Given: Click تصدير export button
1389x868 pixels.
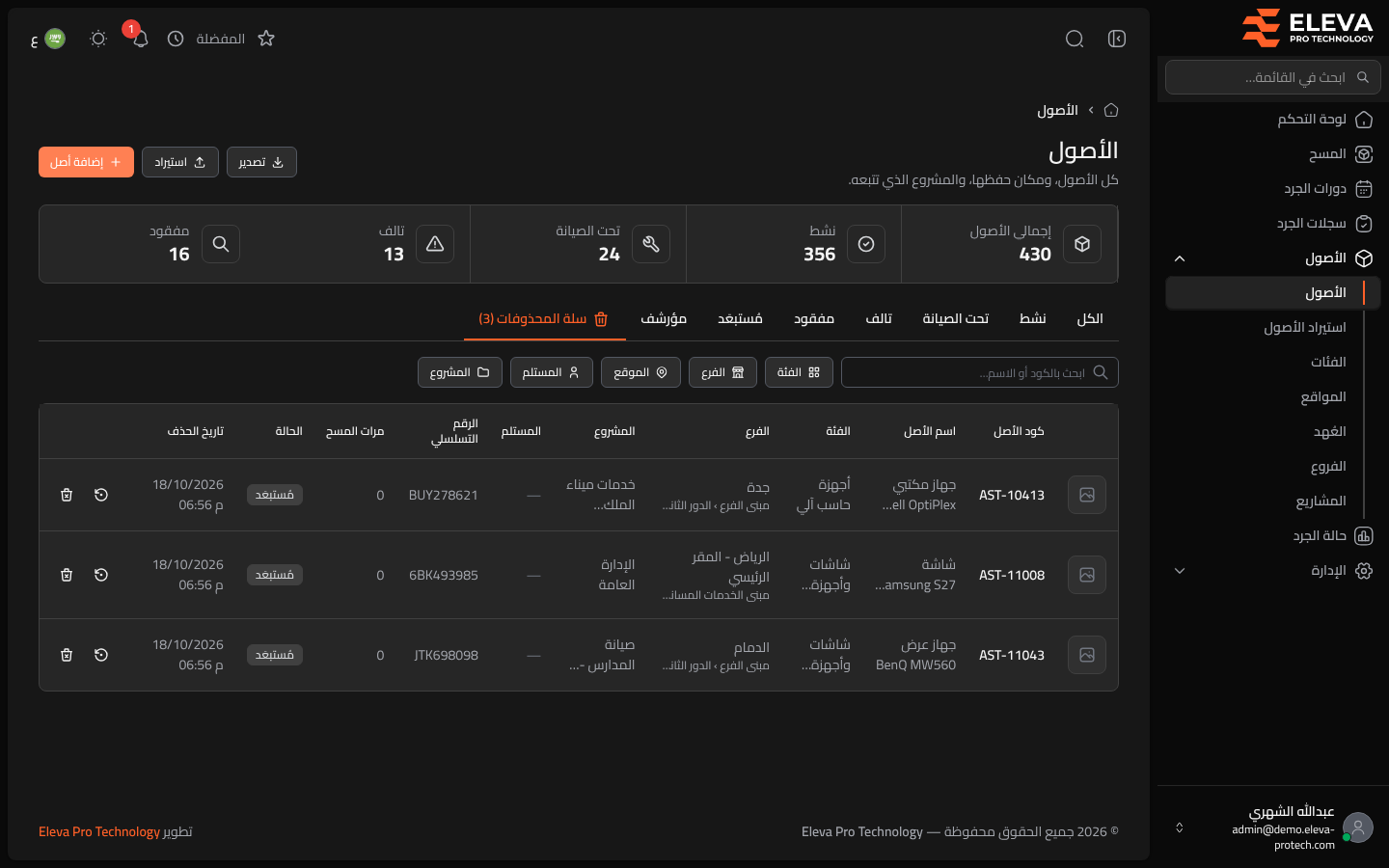Looking at the screenshot, I should 261,162.
